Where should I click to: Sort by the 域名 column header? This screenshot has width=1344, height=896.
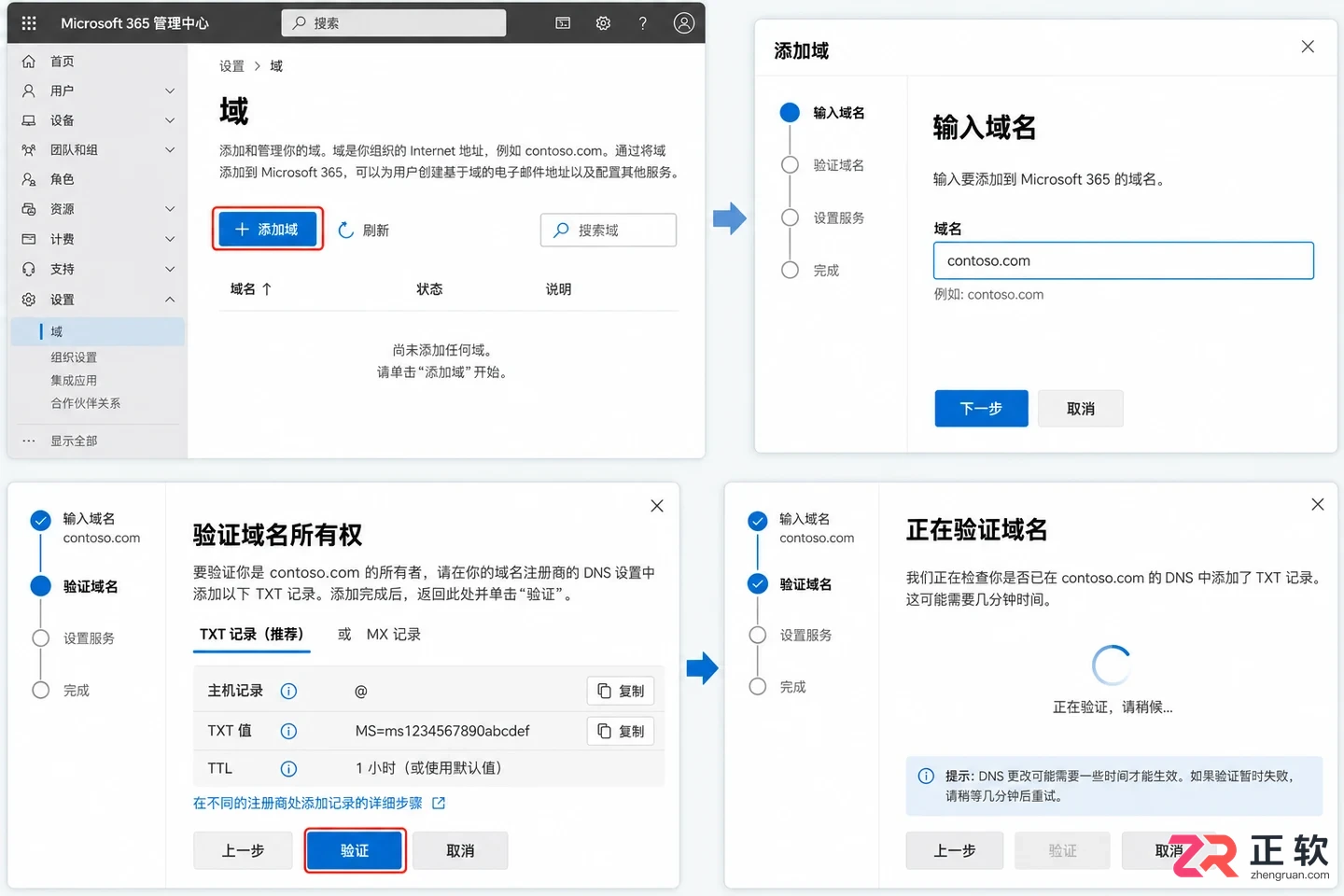251,289
